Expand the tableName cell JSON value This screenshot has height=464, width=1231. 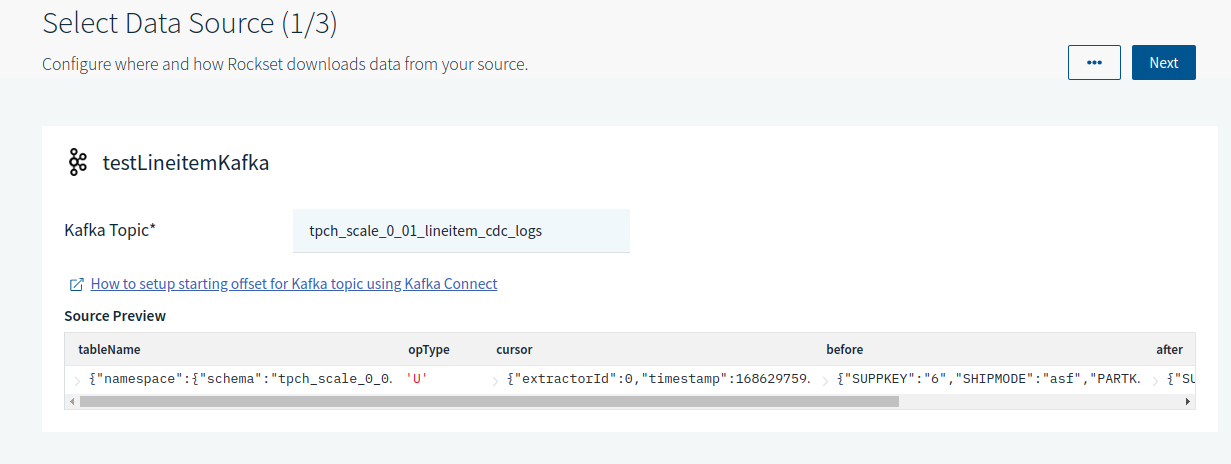point(76,380)
